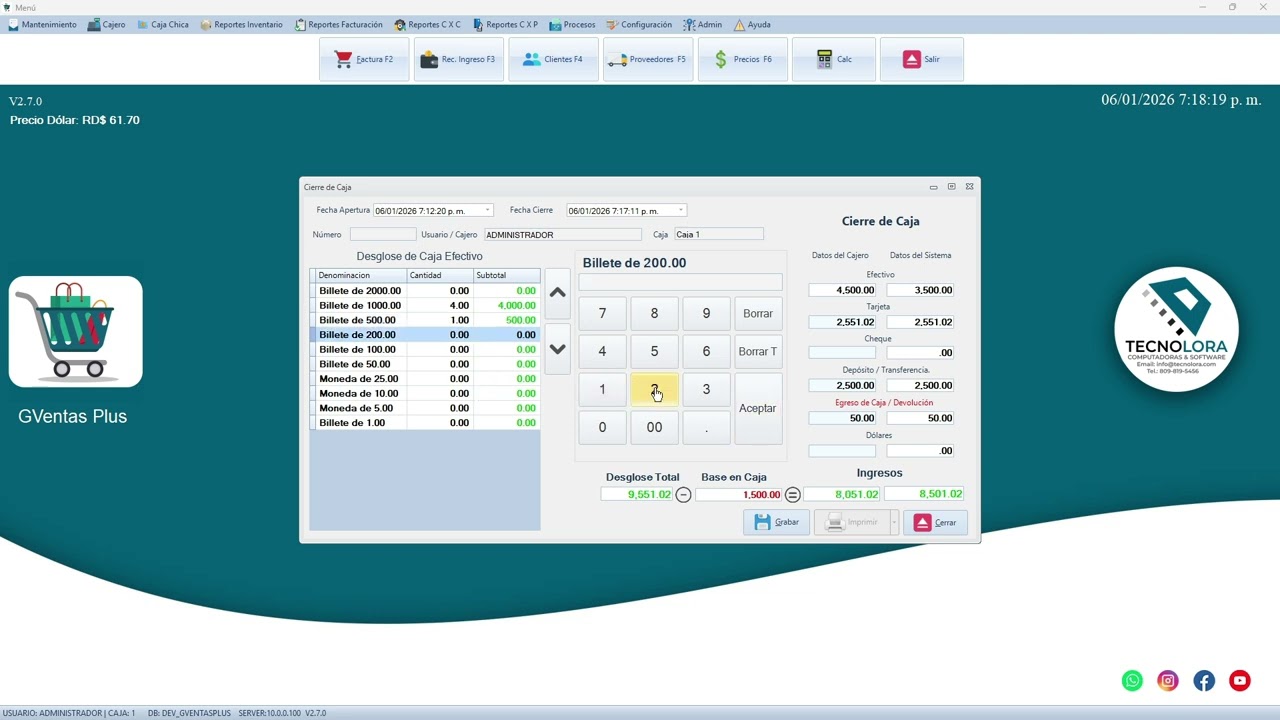Open the Procesos menu
Image resolution: width=1280 pixels, height=720 pixels.
[572, 24]
